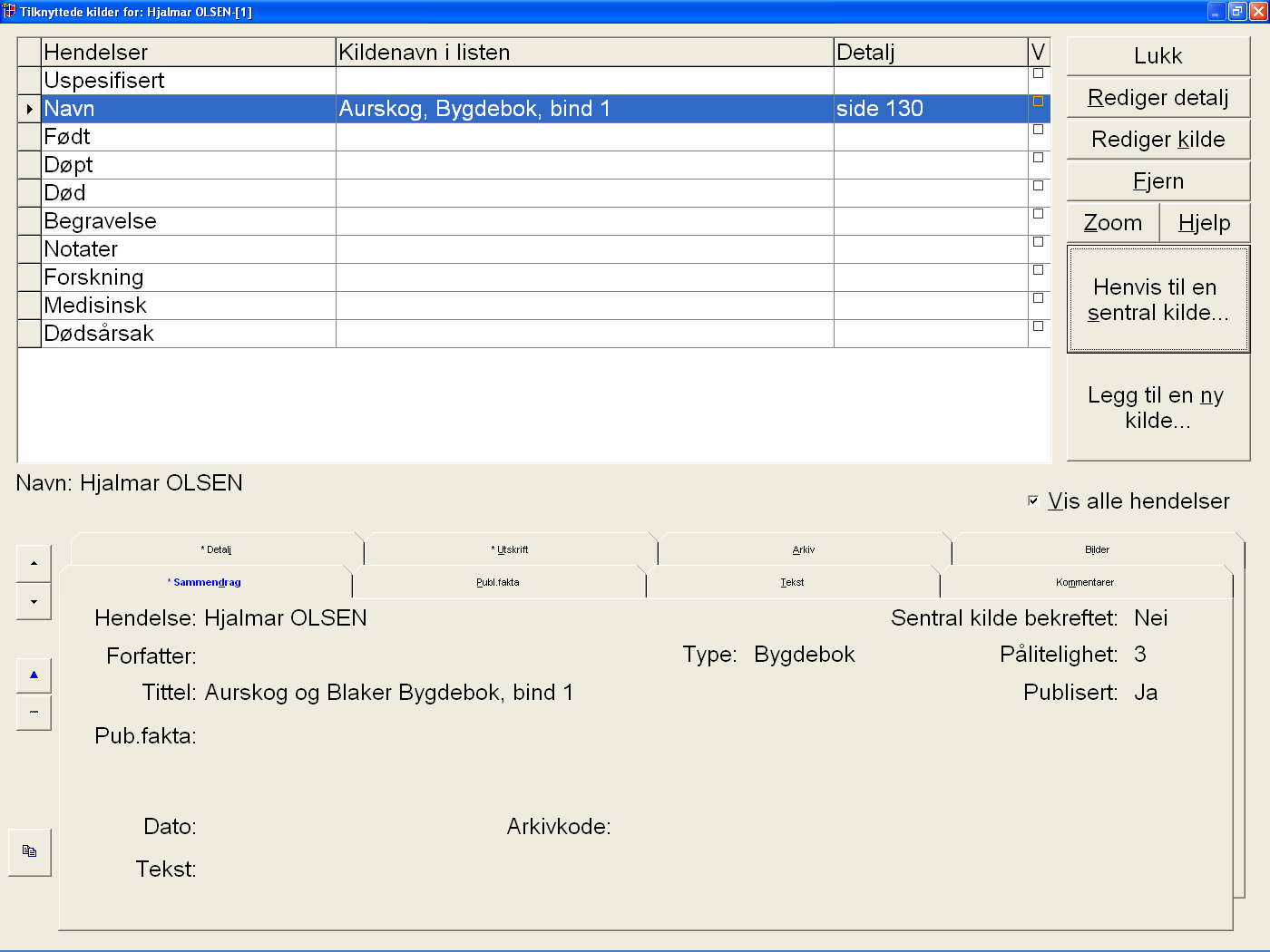
Task: Select the Sammendrag tab
Action: point(205,582)
